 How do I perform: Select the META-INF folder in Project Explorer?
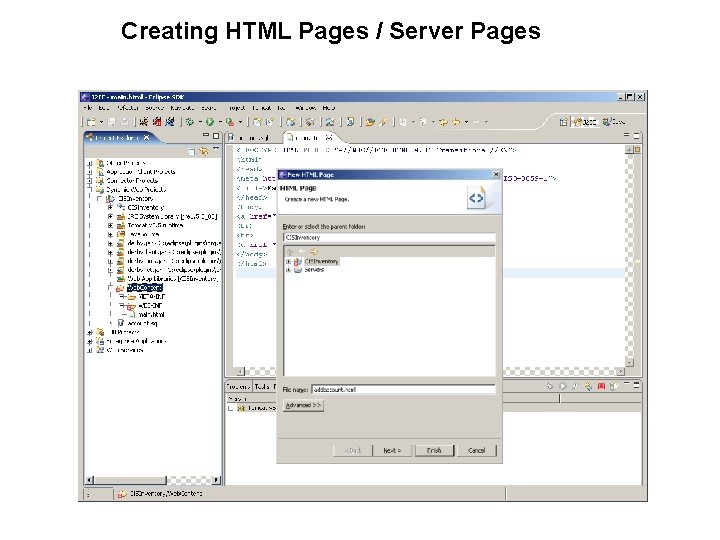click(x=151, y=297)
